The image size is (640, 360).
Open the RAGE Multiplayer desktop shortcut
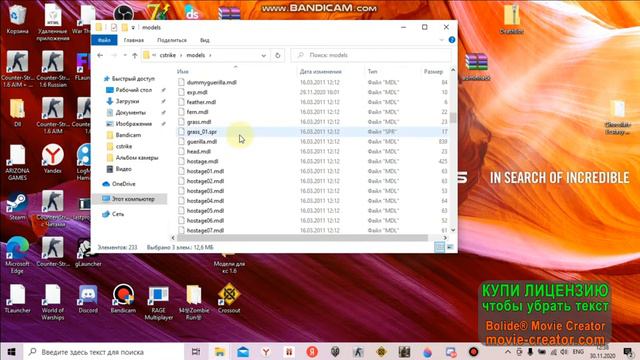point(158,303)
